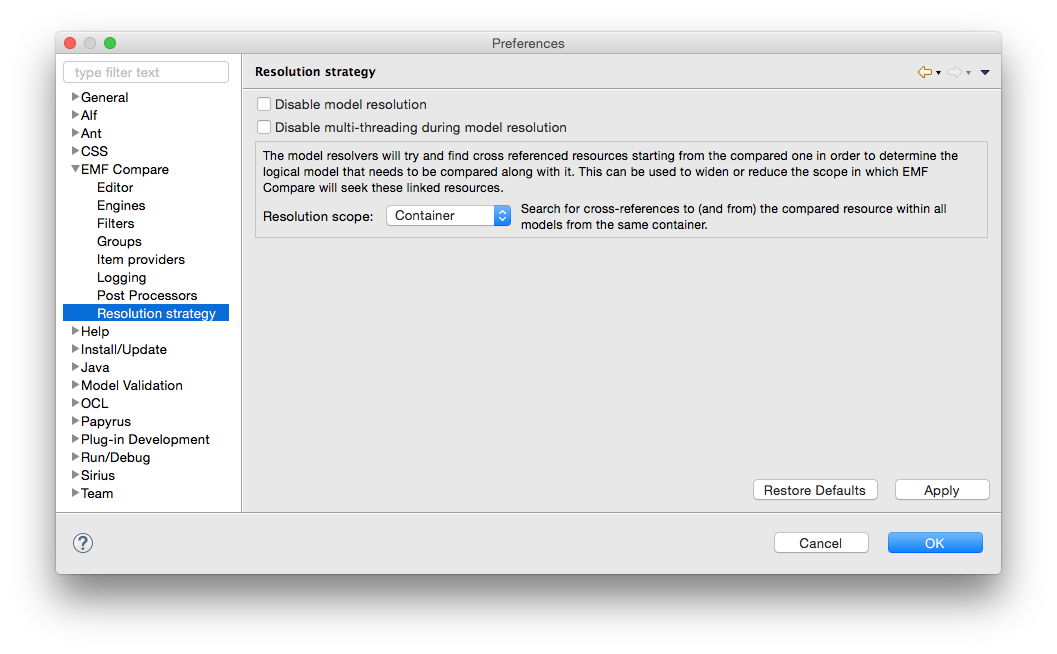
Task: Open the Resolution scope dropdown
Action: click(448, 216)
